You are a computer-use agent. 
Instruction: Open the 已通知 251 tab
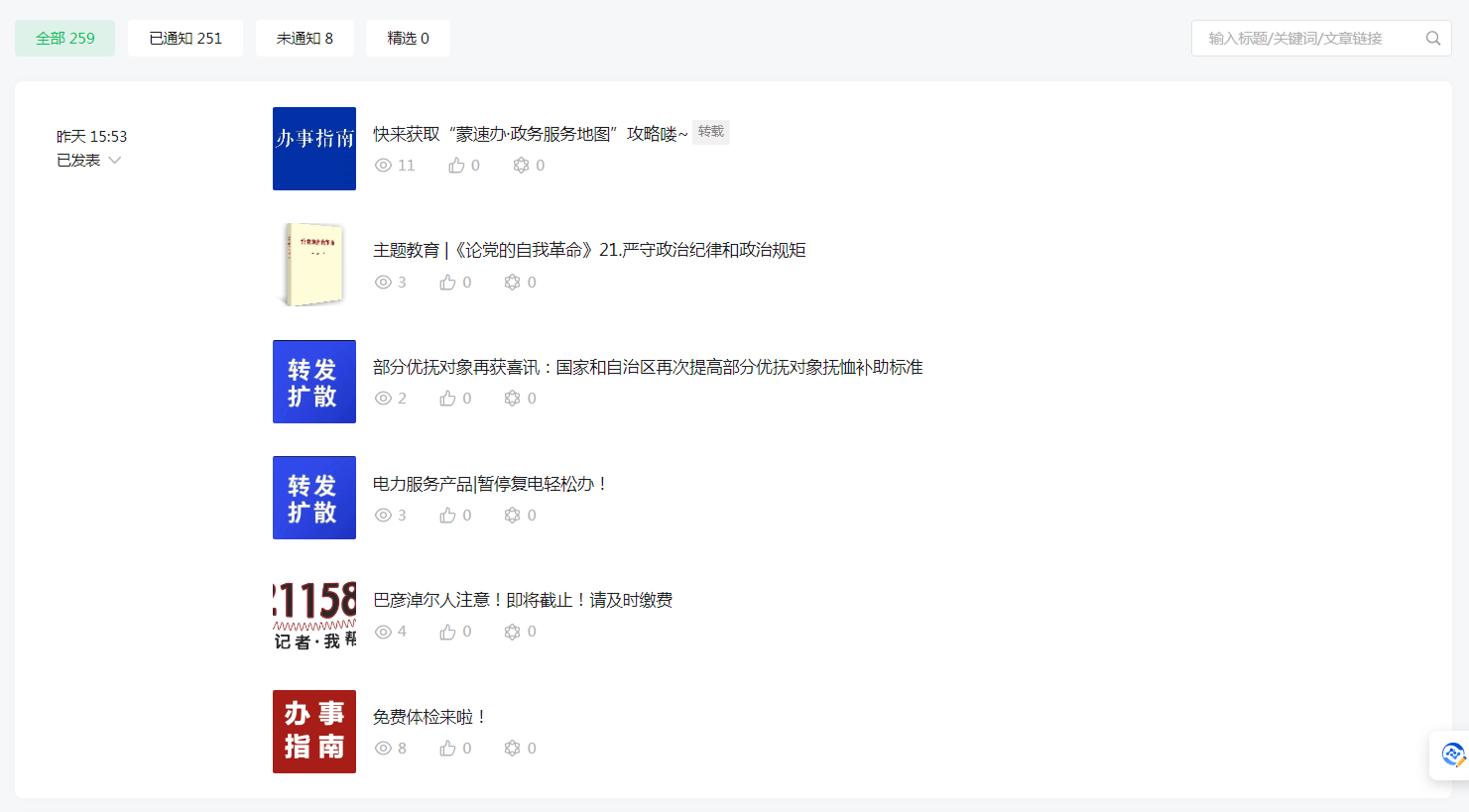185,39
